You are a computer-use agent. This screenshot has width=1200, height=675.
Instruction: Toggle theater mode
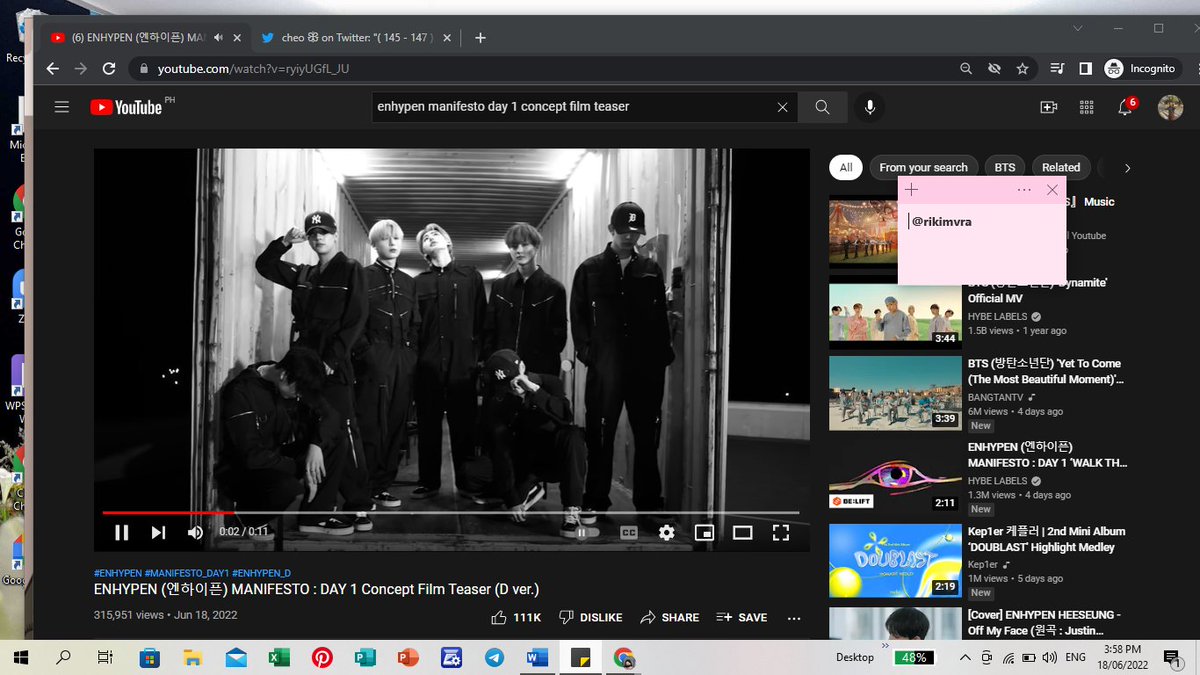[742, 533]
